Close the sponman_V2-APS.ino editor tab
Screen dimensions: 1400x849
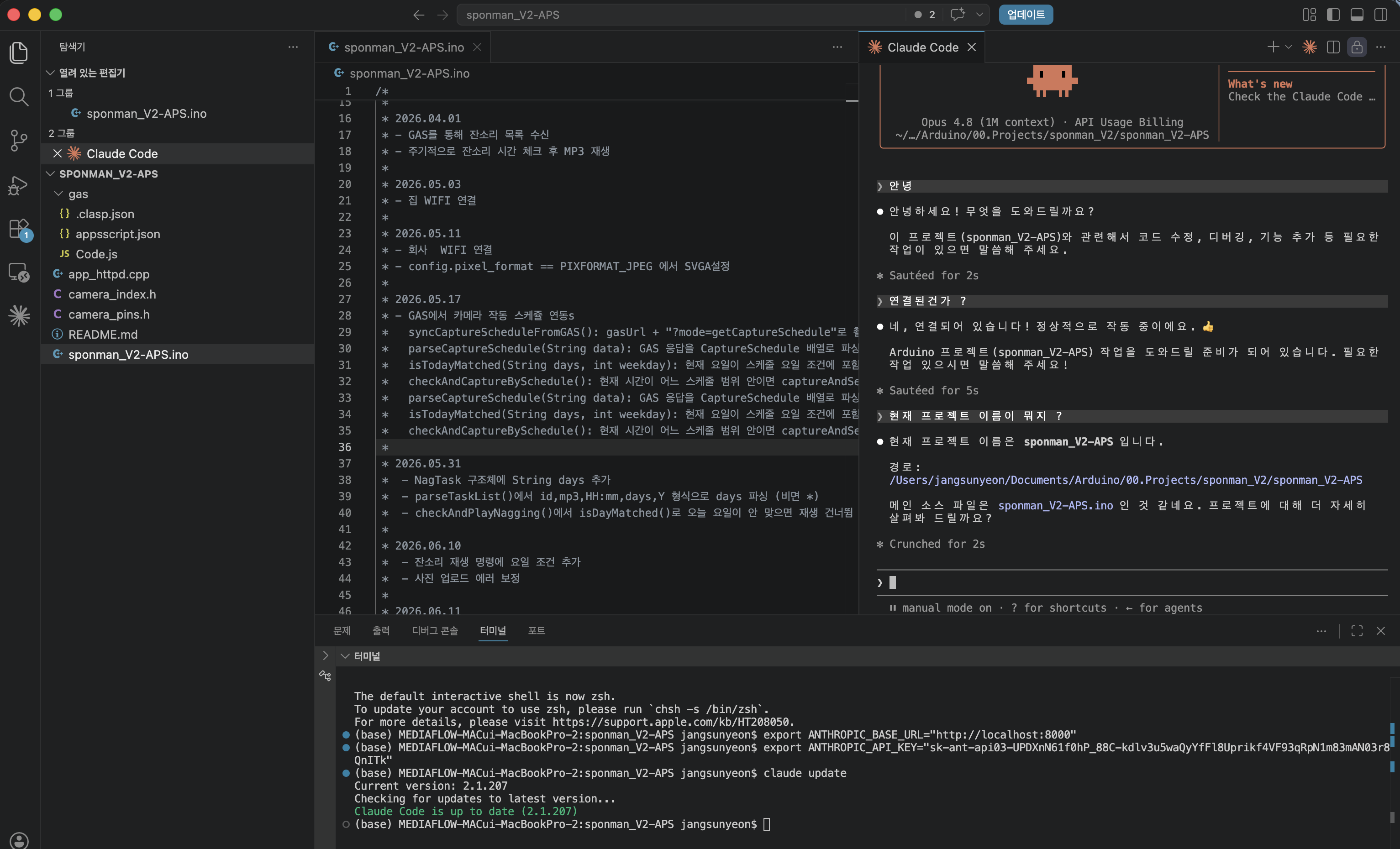pyautogui.click(x=477, y=47)
